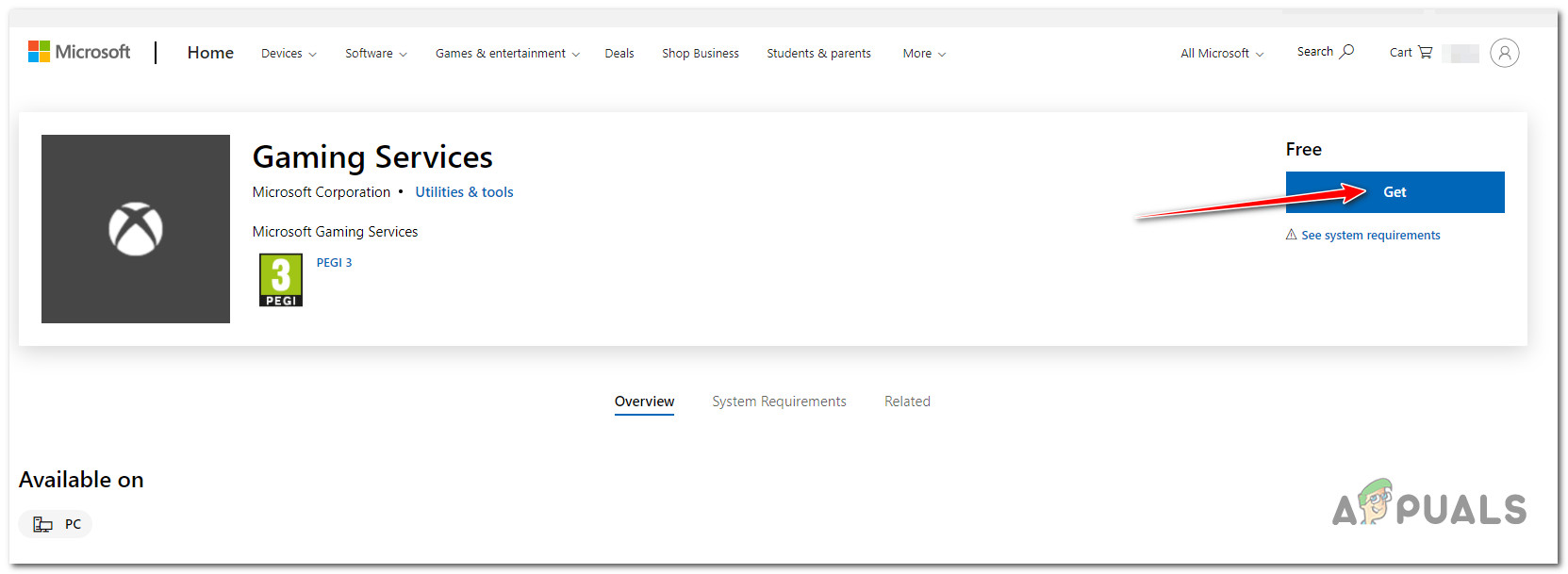Click the PC device icon

(42, 524)
